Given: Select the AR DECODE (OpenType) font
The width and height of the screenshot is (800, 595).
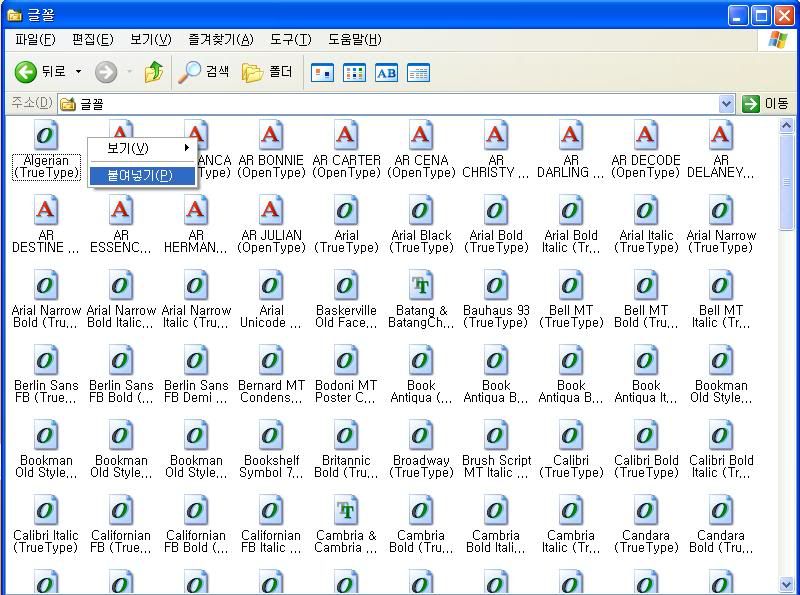Looking at the screenshot, I should (646, 150).
